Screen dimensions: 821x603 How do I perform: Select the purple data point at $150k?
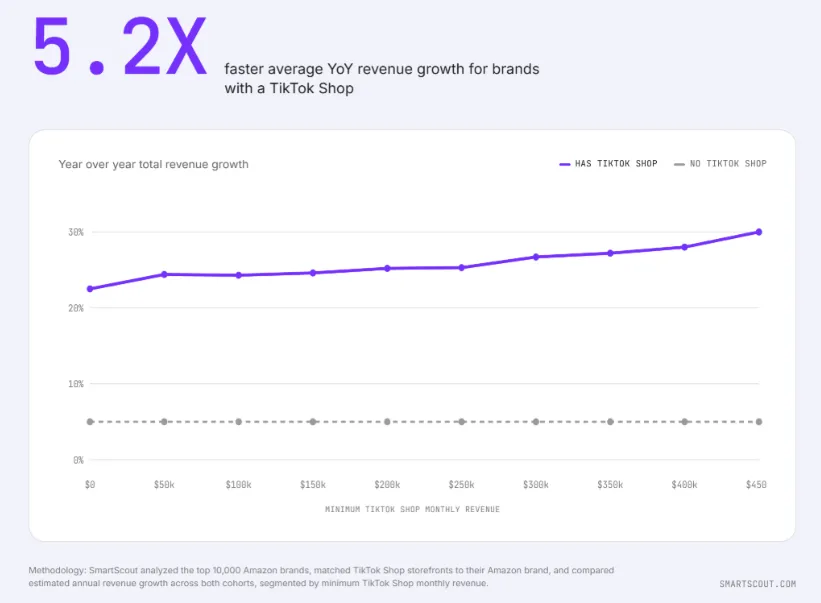313,273
